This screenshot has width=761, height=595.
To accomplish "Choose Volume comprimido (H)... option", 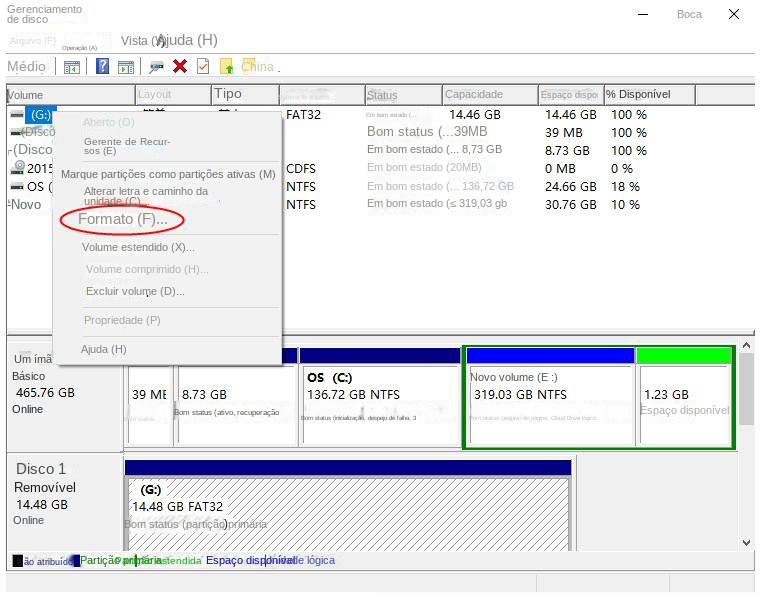I will (147, 269).
